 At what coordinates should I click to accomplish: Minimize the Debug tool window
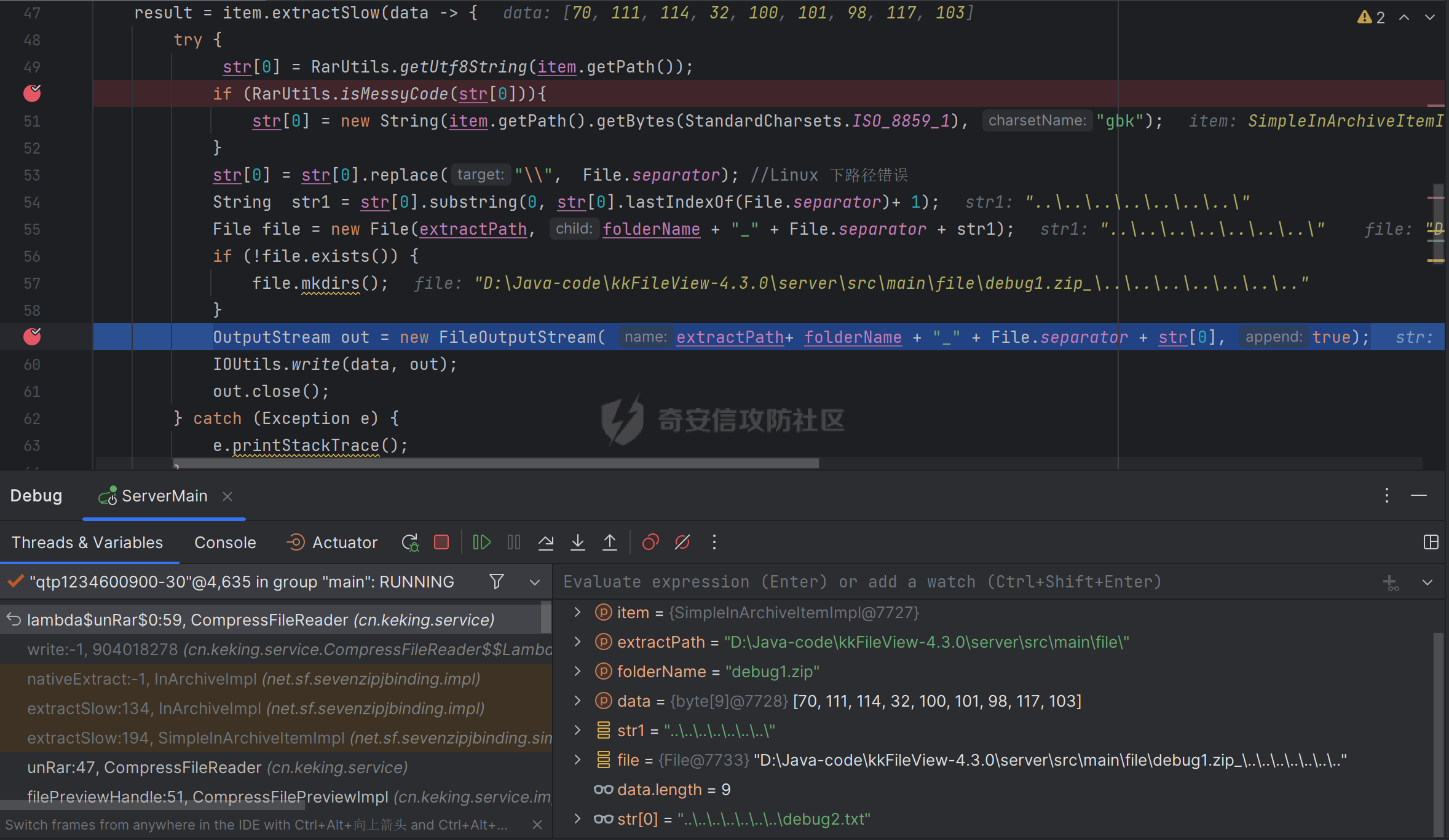point(1419,496)
